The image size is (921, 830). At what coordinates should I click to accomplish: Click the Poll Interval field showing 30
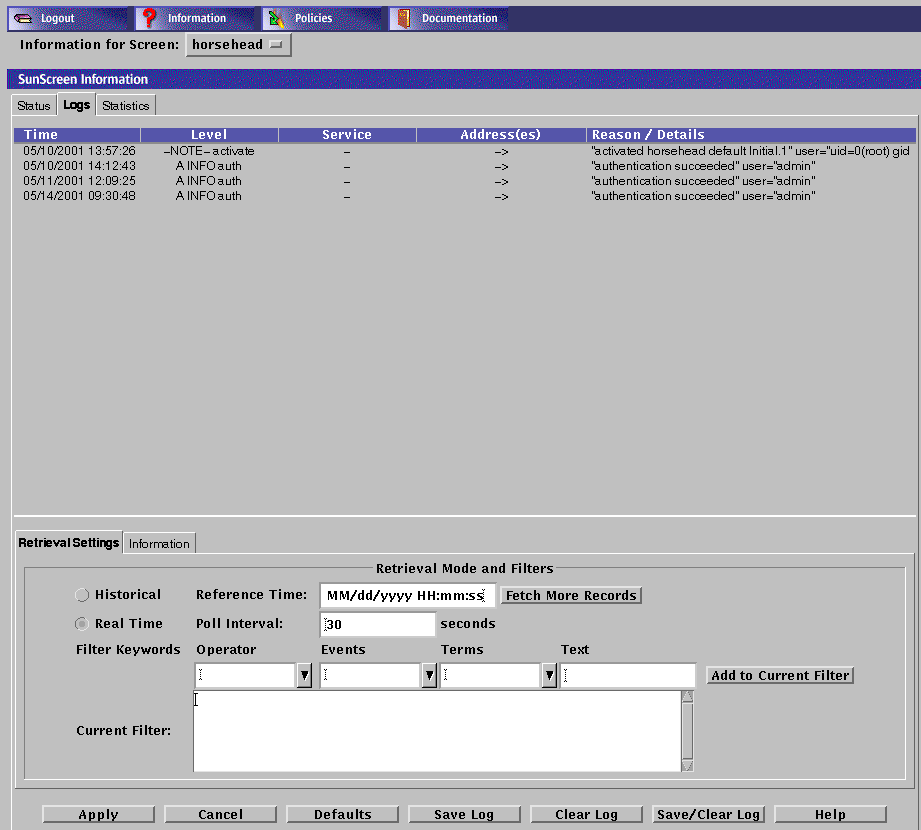click(x=378, y=624)
